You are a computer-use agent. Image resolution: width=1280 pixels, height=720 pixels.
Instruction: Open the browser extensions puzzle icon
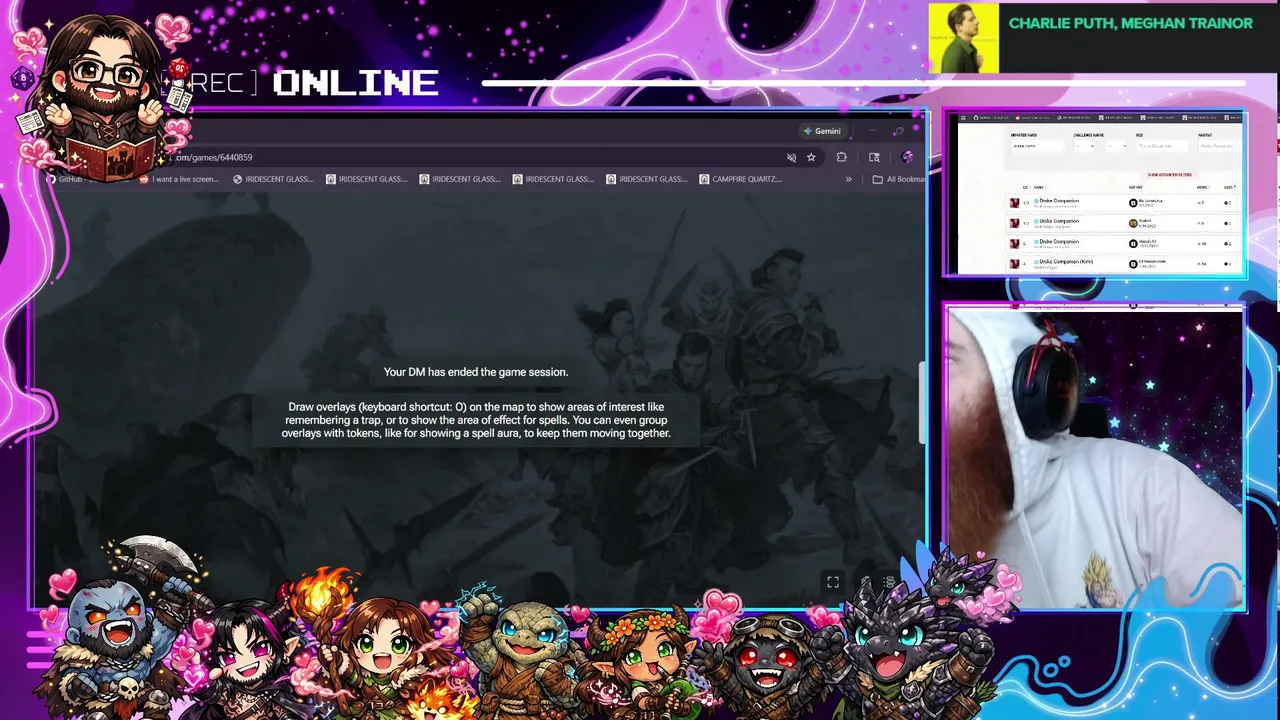[841, 157]
